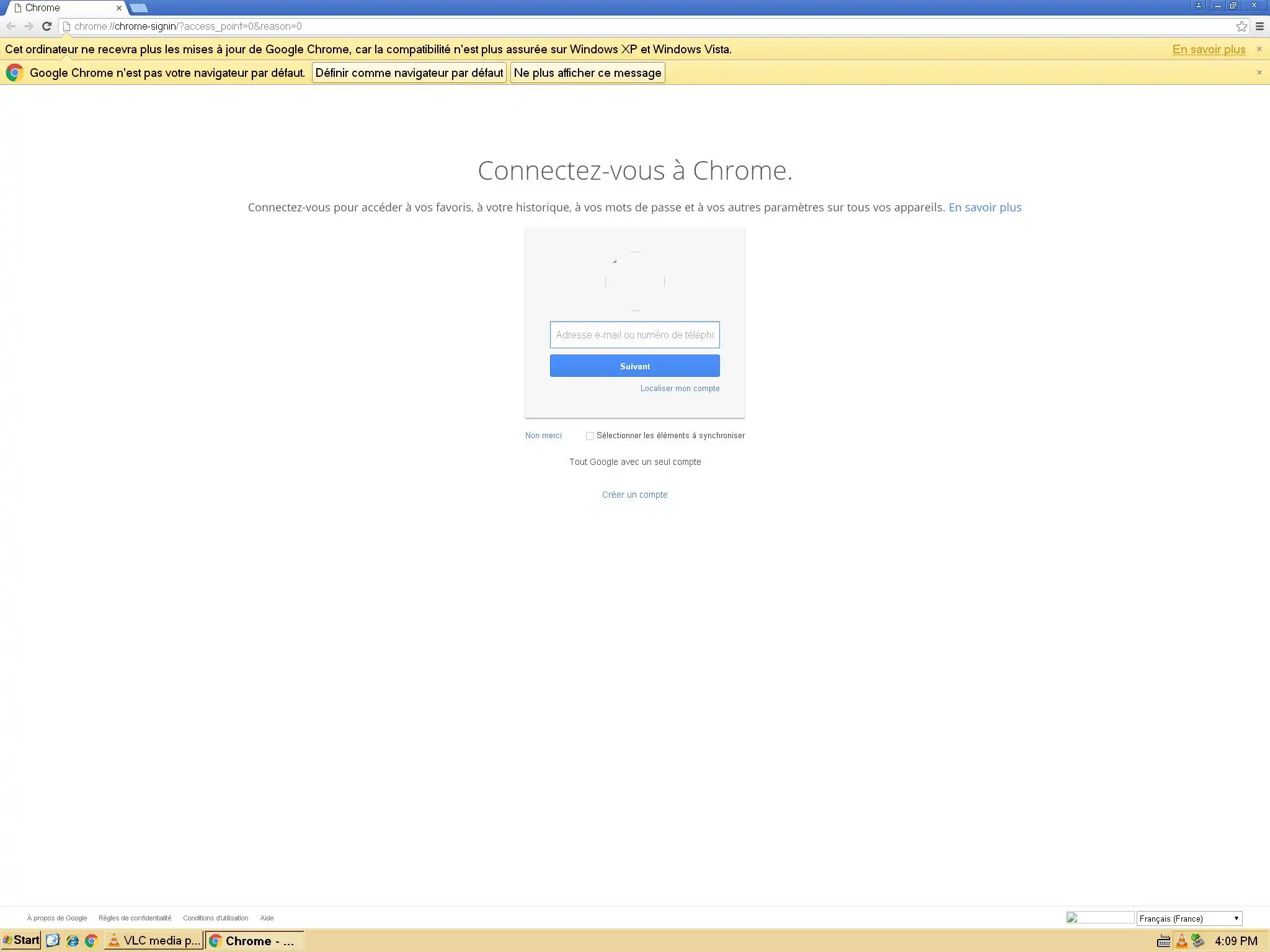Dismiss the Windows XP update warning bar
Viewport: 1270px width, 952px height.
(x=1259, y=49)
